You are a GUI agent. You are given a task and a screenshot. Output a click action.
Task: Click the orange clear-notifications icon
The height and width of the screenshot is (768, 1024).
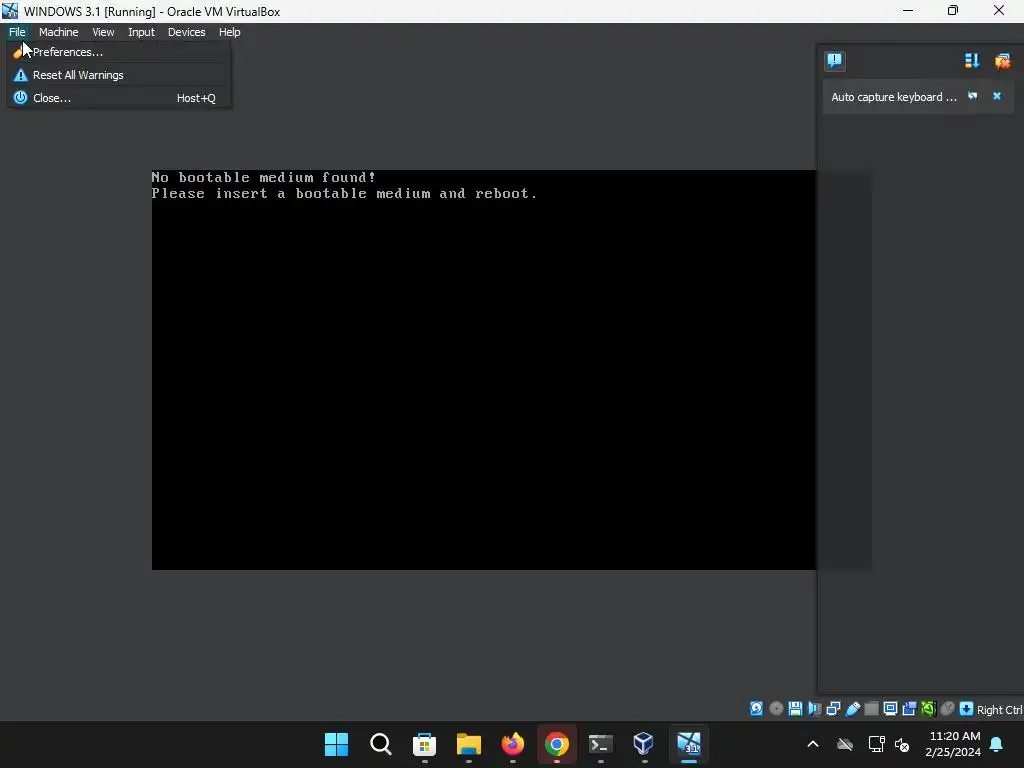pos(1002,61)
